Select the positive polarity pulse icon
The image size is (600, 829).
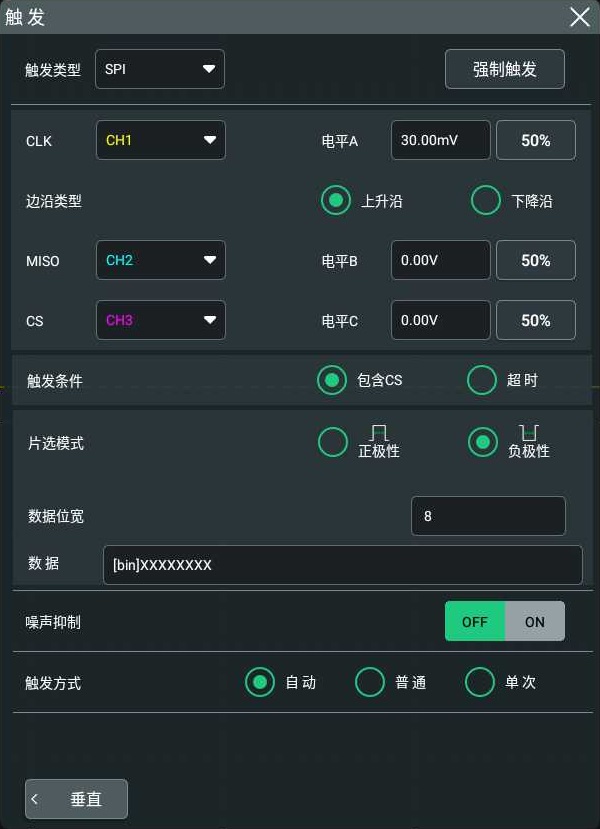[379, 433]
